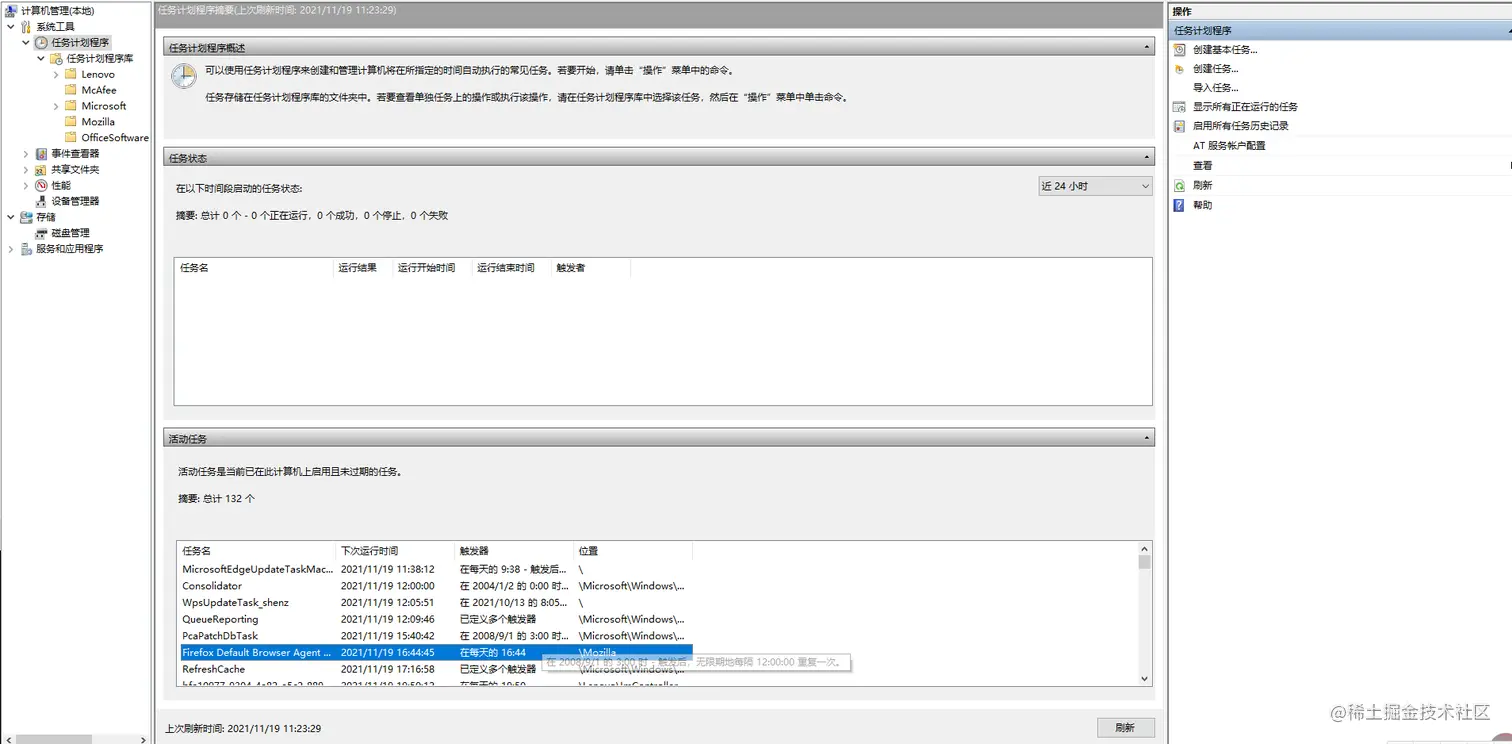Expand the 事件查看器 node

(x=26, y=154)
